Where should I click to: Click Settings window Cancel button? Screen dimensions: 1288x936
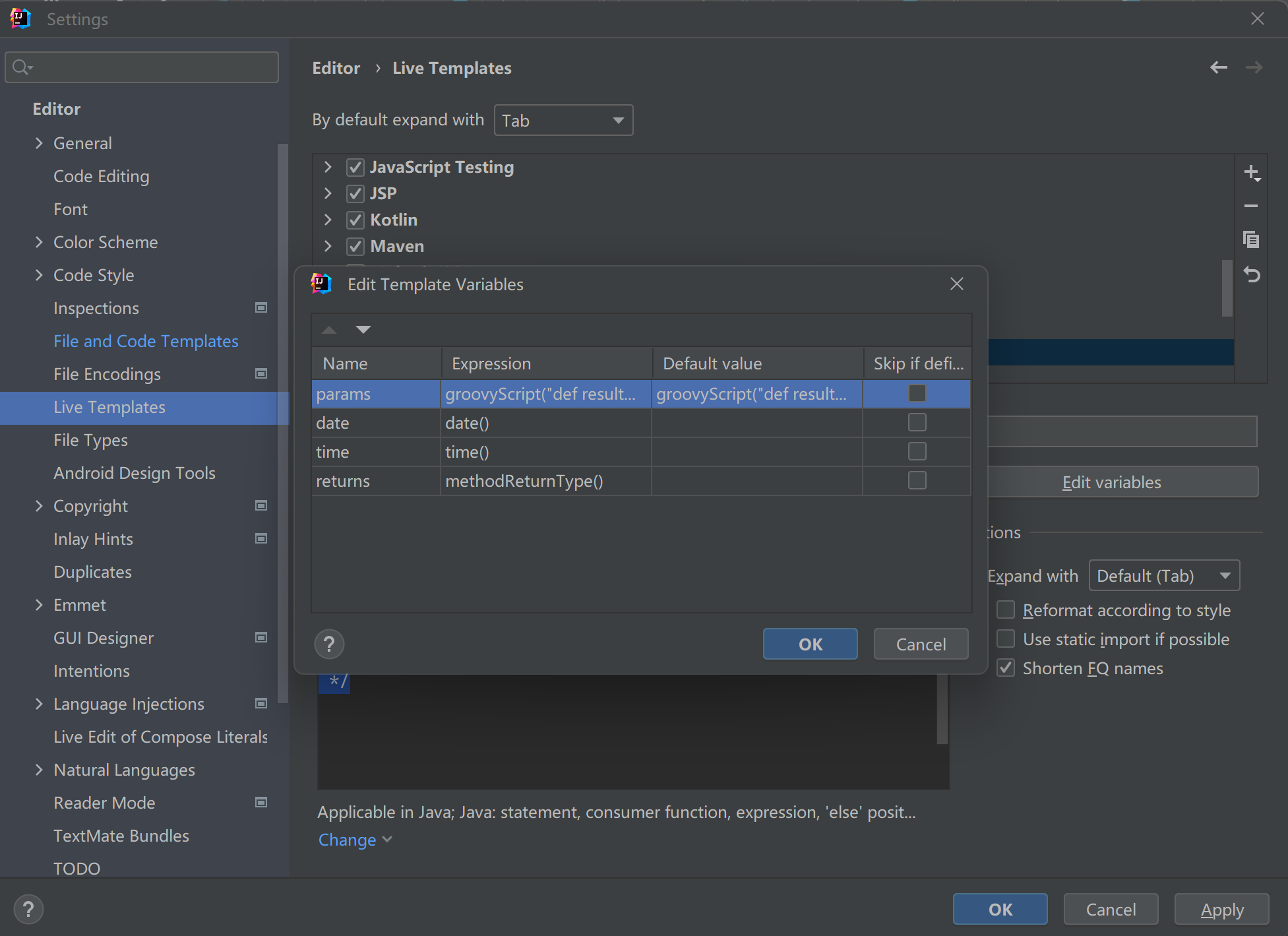[x=1111, y=910]
